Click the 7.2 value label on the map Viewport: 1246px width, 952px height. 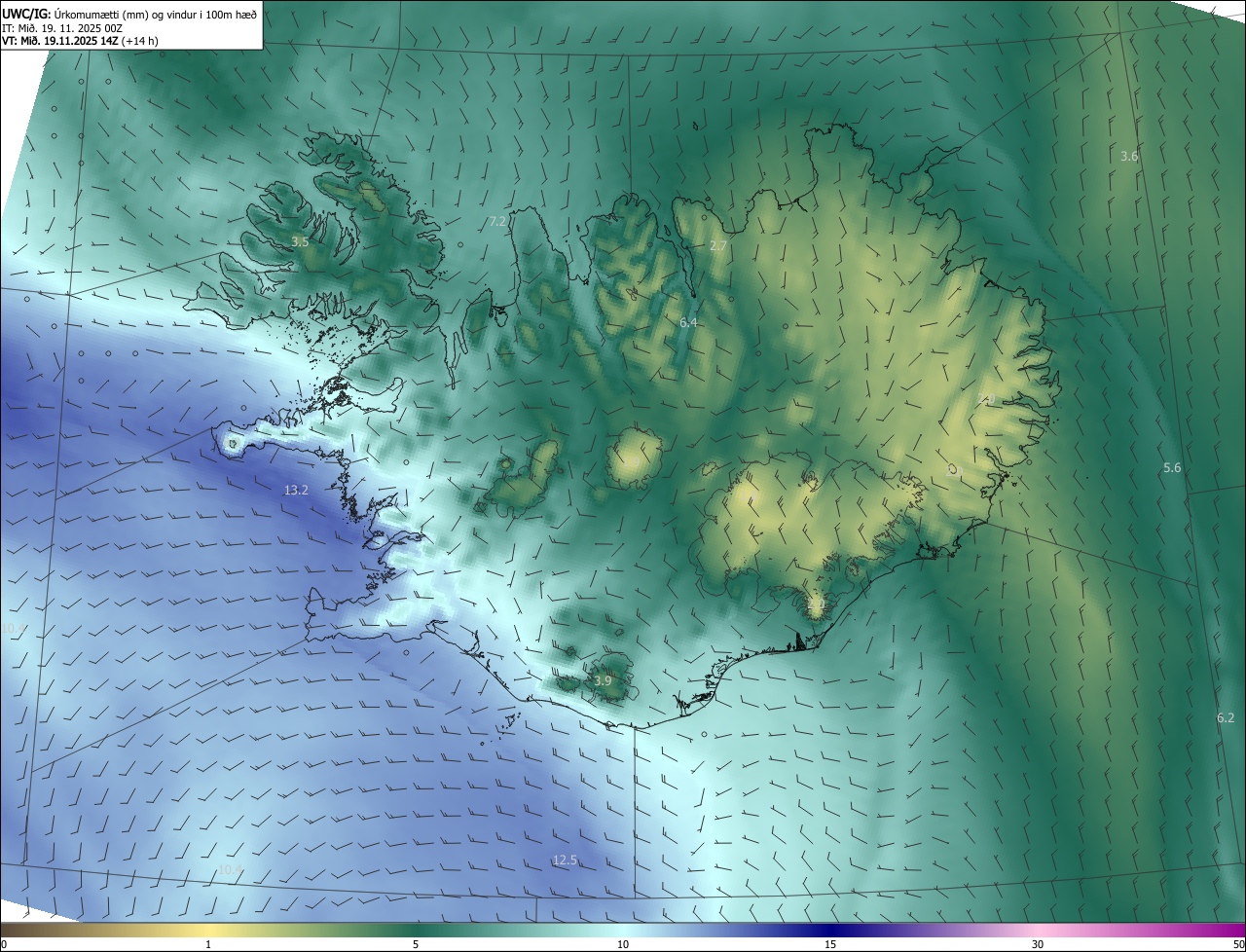(497, 222)
